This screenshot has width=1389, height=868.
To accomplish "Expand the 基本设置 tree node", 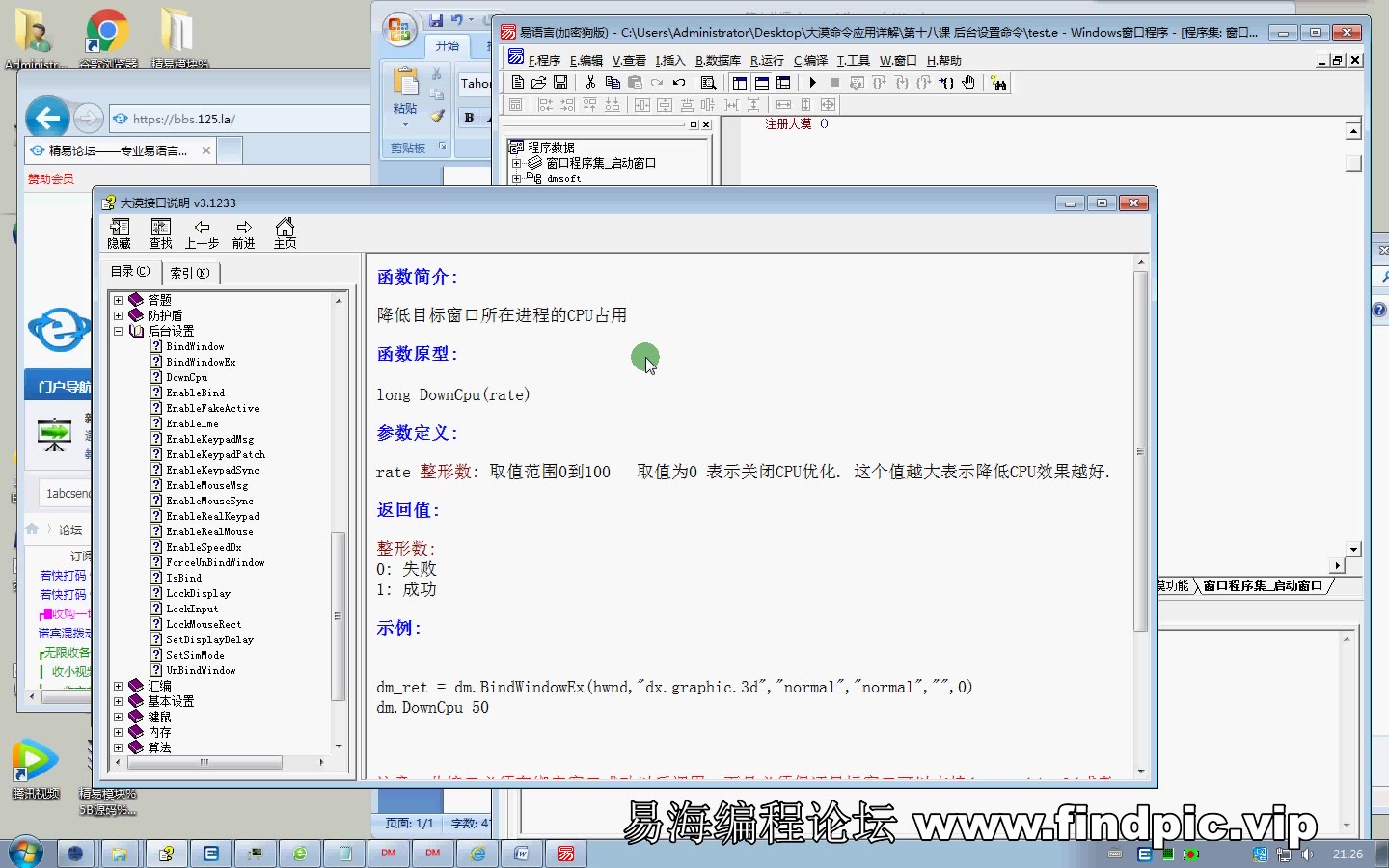I will pos(119,701).
